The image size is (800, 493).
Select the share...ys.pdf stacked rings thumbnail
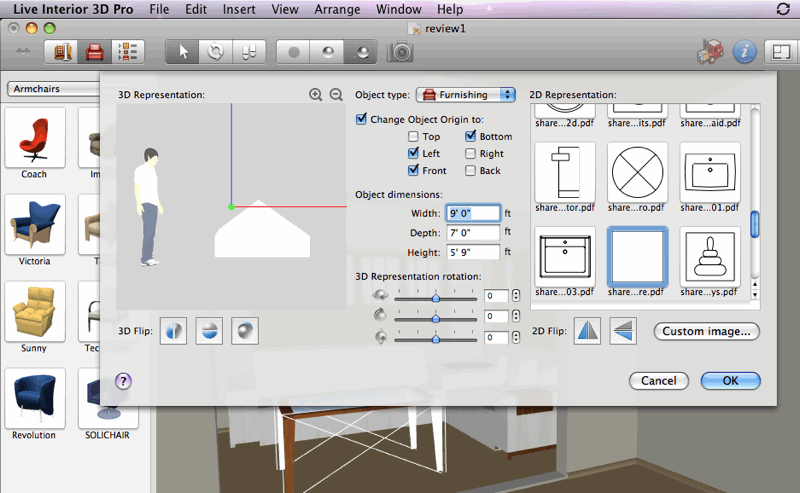tap(710, 257)
